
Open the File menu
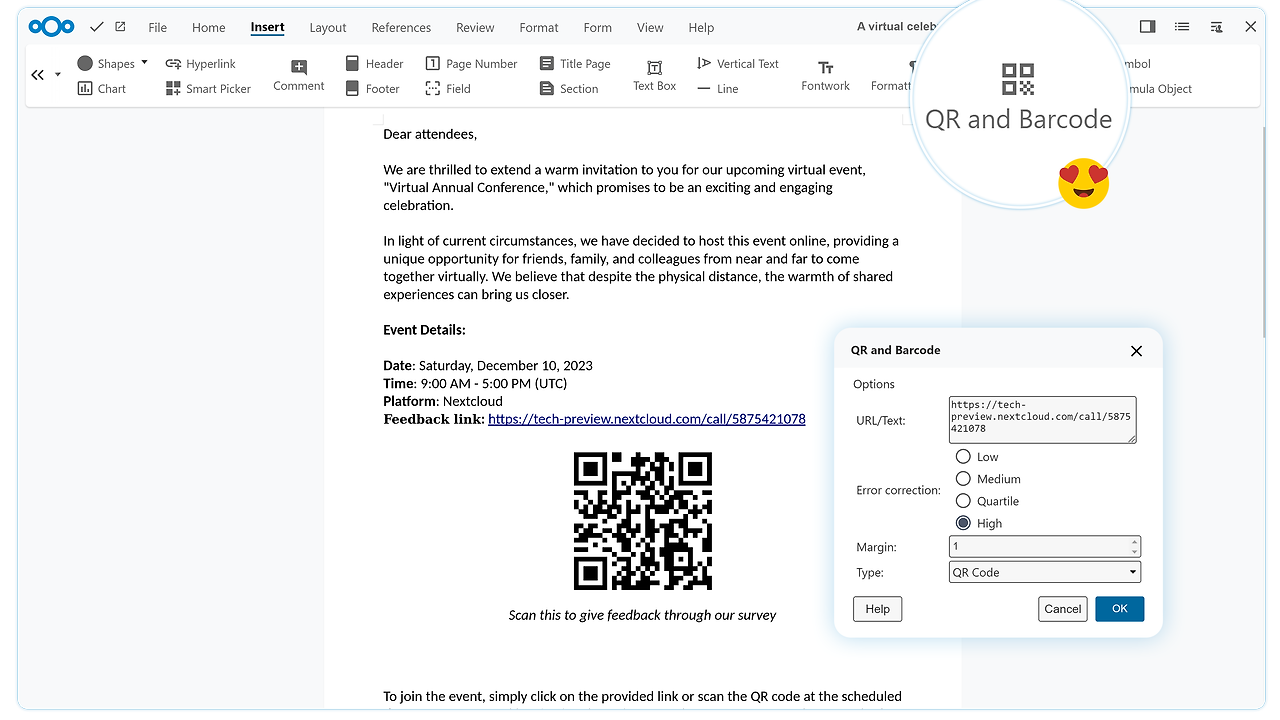tap(157, 27)
